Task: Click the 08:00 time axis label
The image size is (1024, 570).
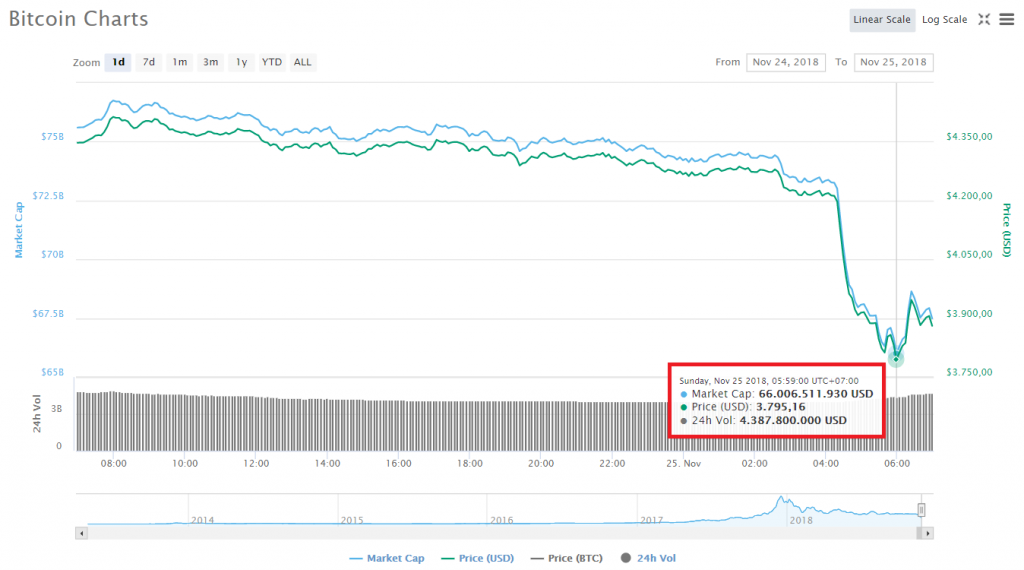Action: (114, 464)
